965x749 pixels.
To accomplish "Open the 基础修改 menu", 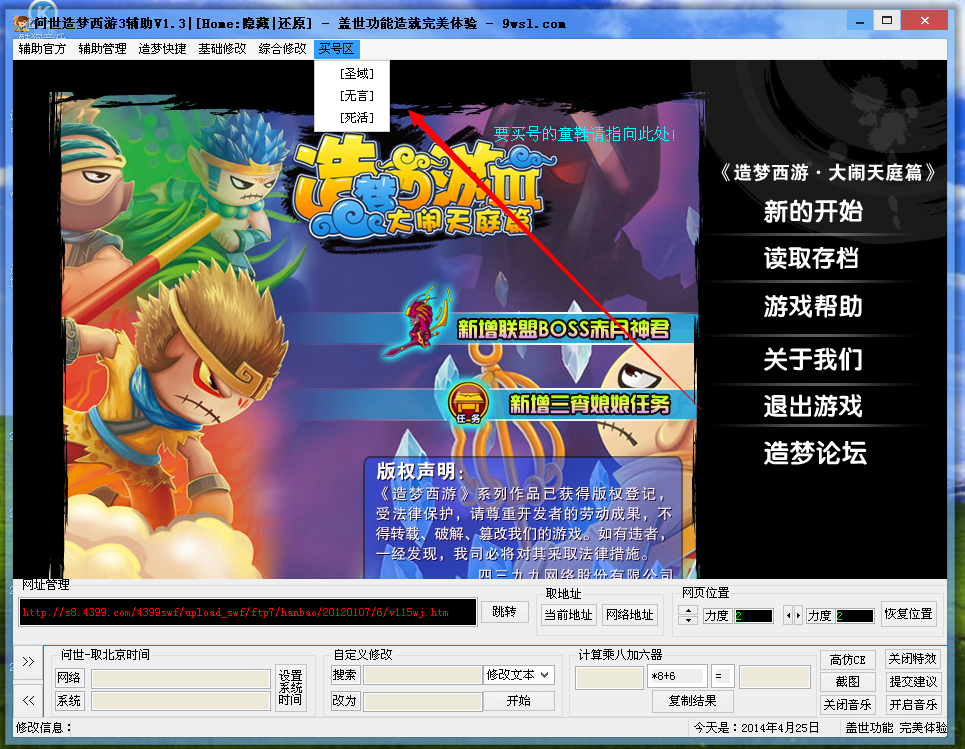I will tap(222, 49).
